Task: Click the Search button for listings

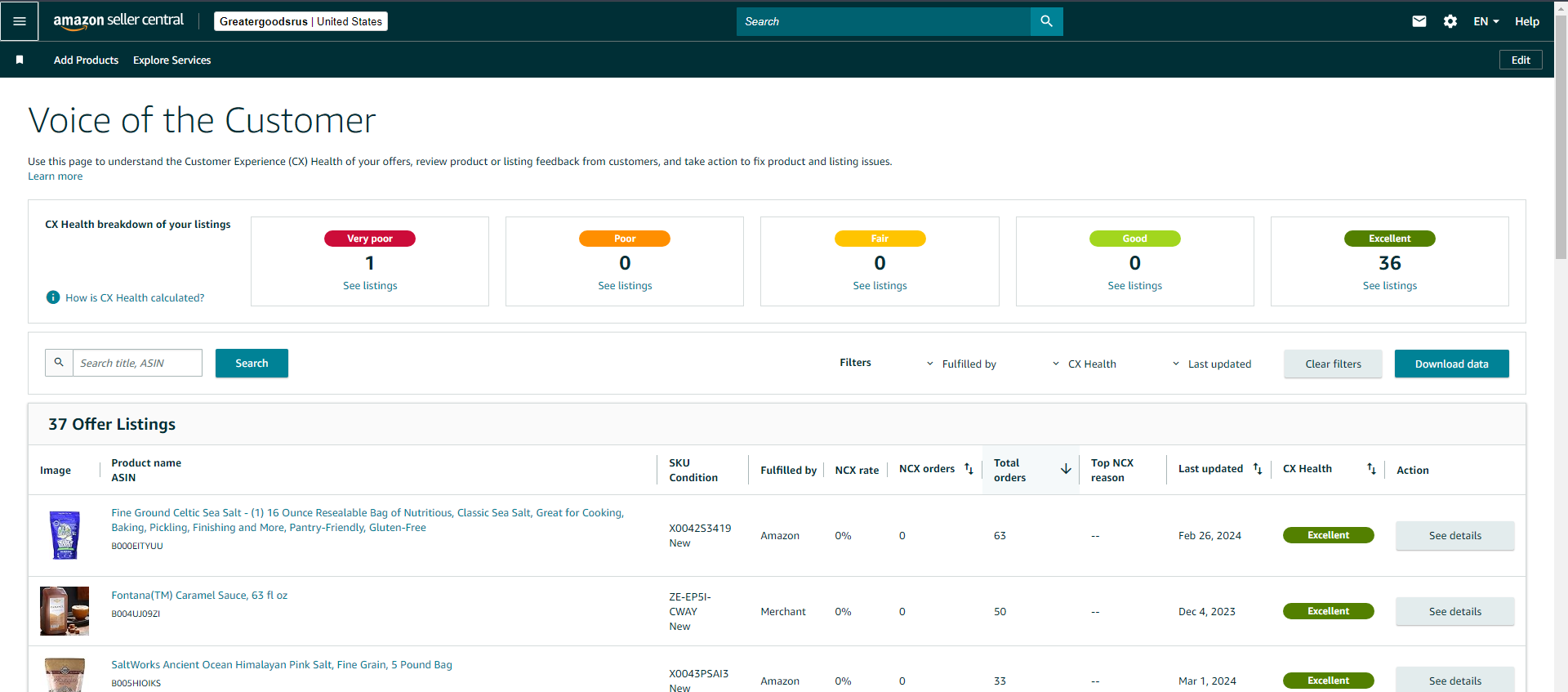Action: [x=252, y=363]
